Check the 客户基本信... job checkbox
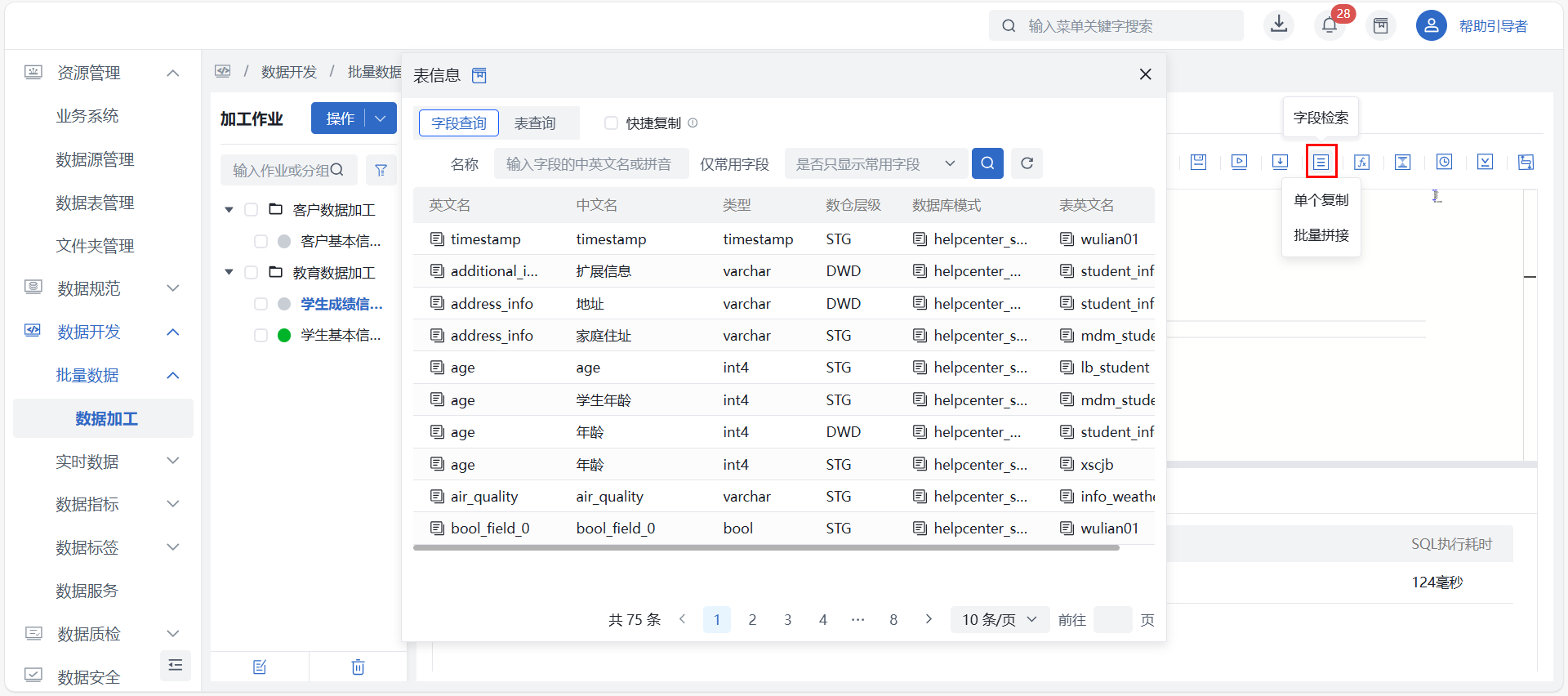The height and width of the screenshot is (696, 1568). (261, 241)
